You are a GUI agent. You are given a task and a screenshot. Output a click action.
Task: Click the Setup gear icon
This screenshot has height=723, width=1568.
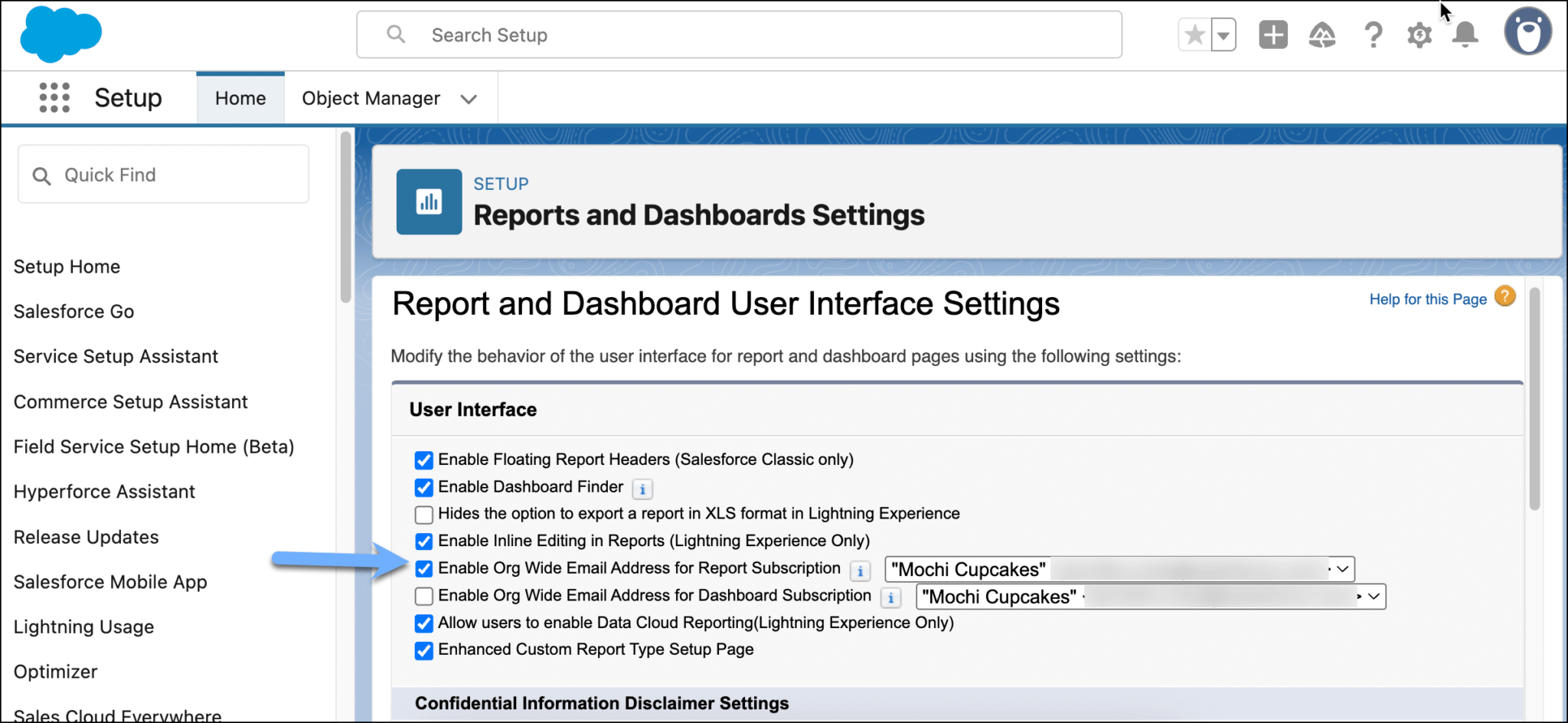(x=1419, y=34)
